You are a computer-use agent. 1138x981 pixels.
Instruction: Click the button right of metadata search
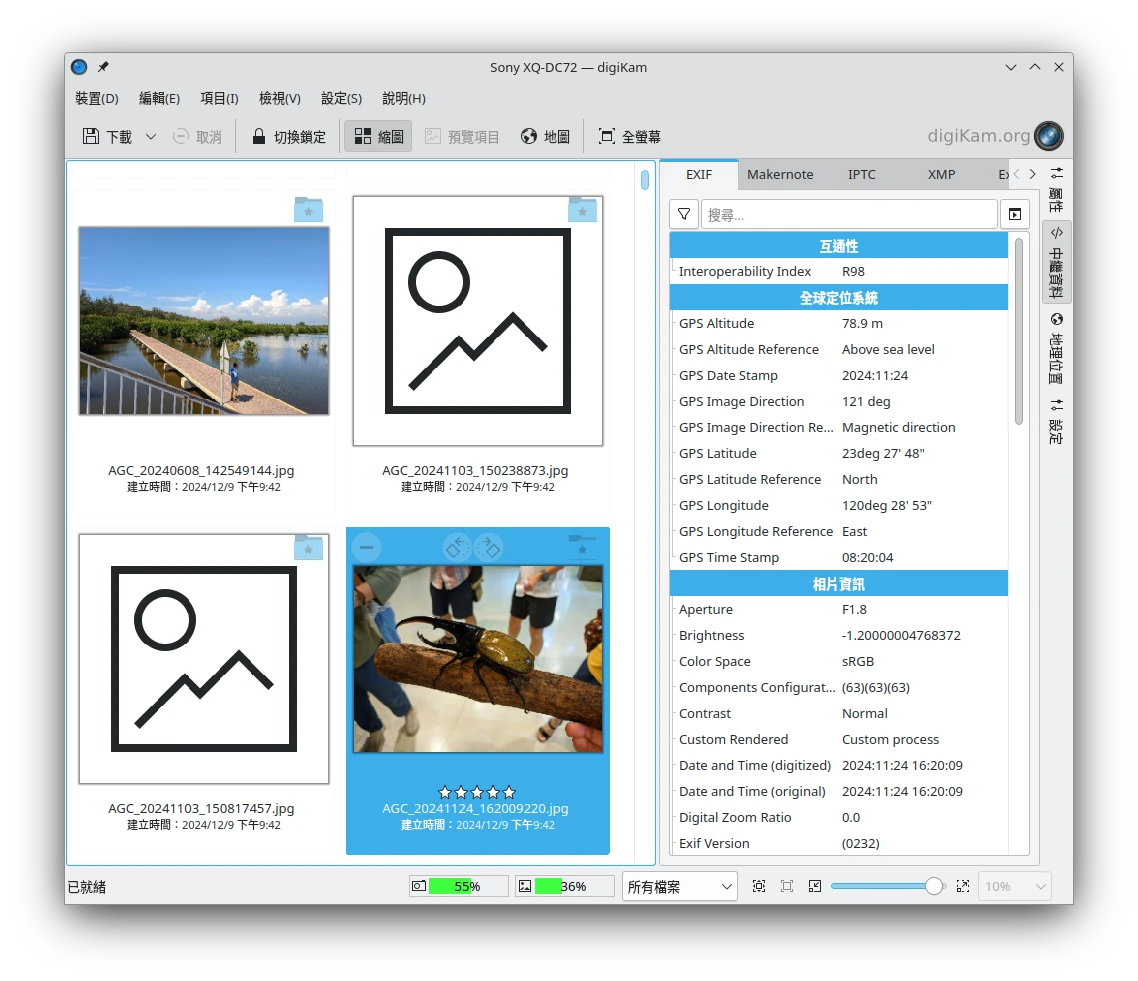click(x=1014, y=214)
